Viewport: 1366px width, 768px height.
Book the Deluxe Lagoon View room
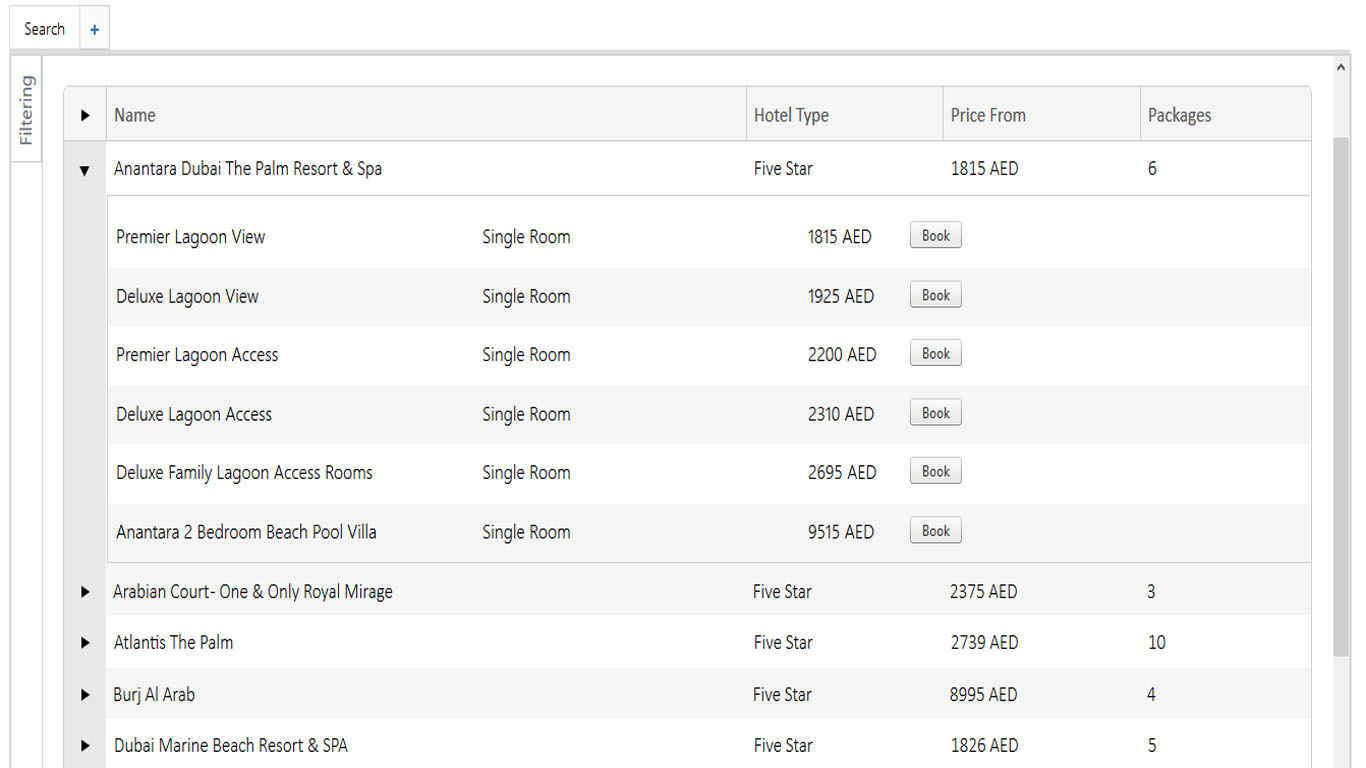pos(935,295)
